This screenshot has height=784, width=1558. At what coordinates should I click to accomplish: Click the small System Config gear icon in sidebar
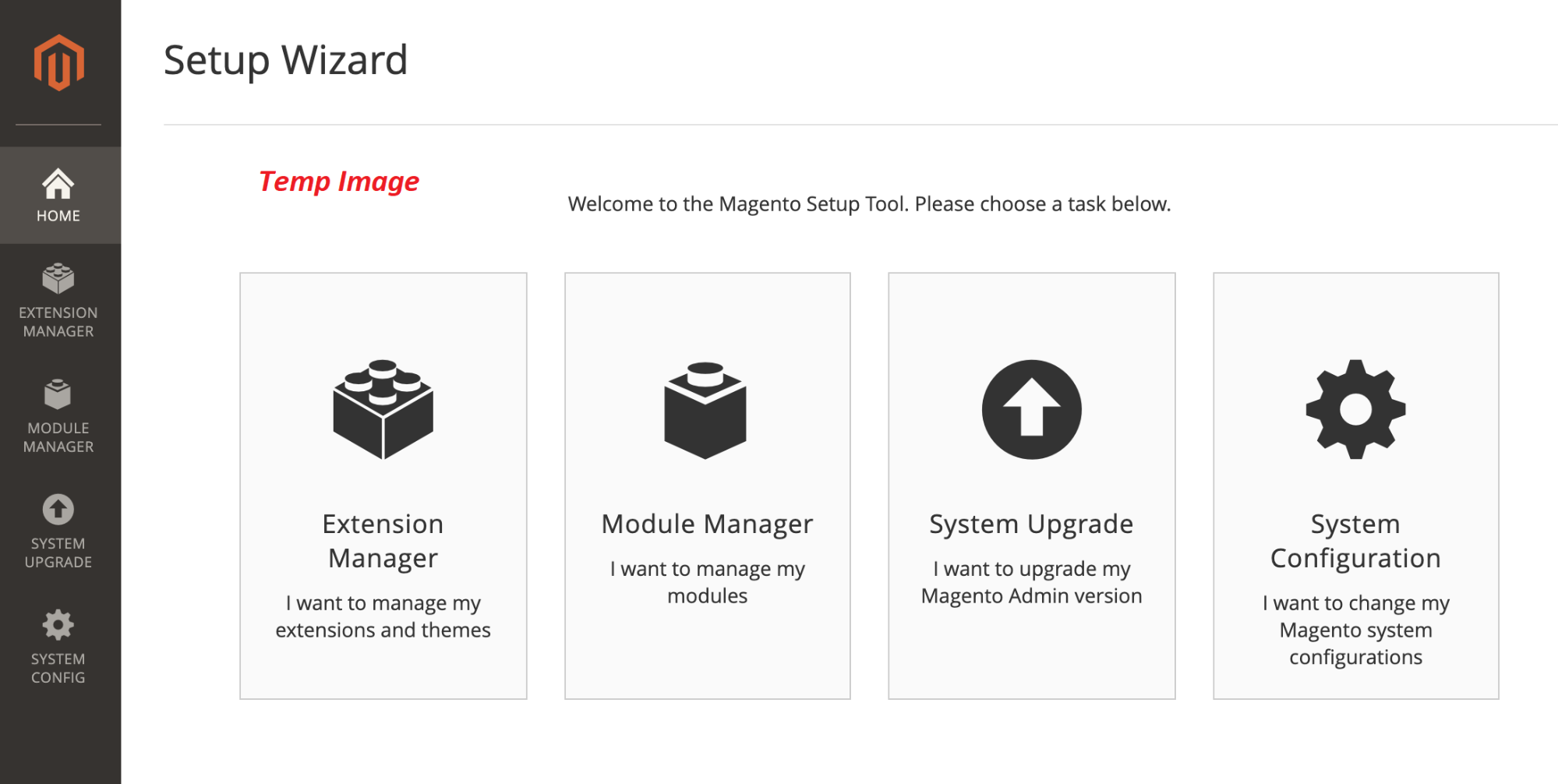[58, 625]
